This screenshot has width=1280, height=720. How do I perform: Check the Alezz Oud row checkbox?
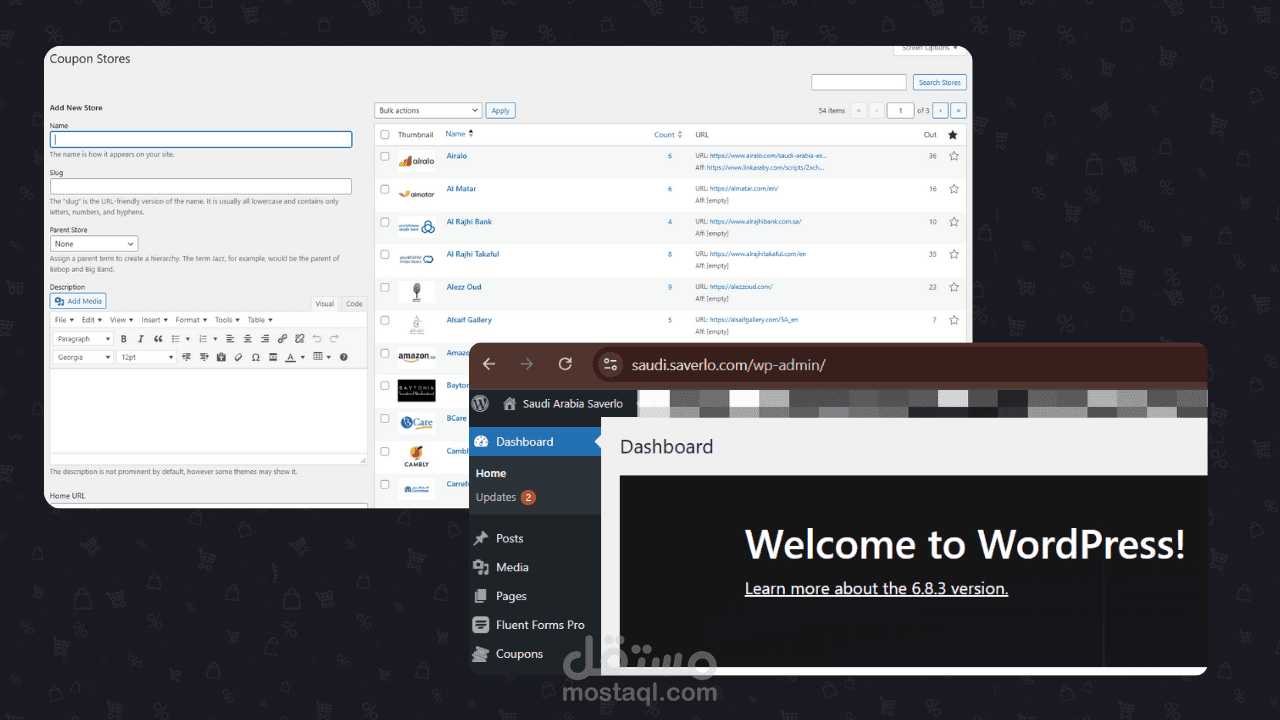(384, 287)
